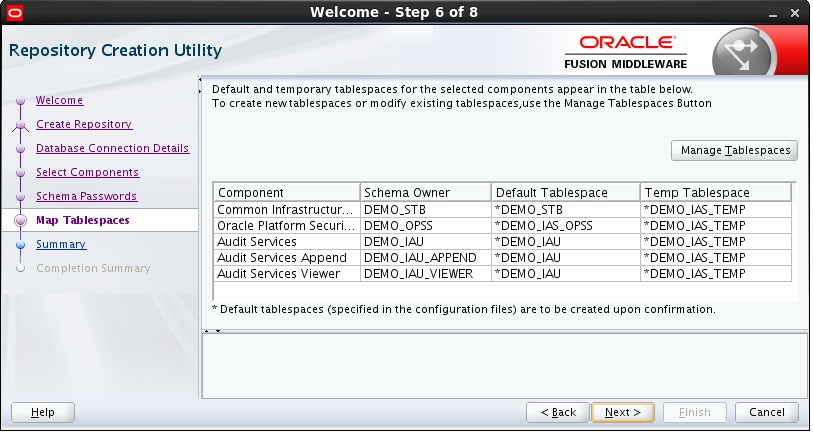Open temp tablespace for DEMO_IAU_APPEND row
The height and width of the screenshot is (433, 813).
pos(716,258)
